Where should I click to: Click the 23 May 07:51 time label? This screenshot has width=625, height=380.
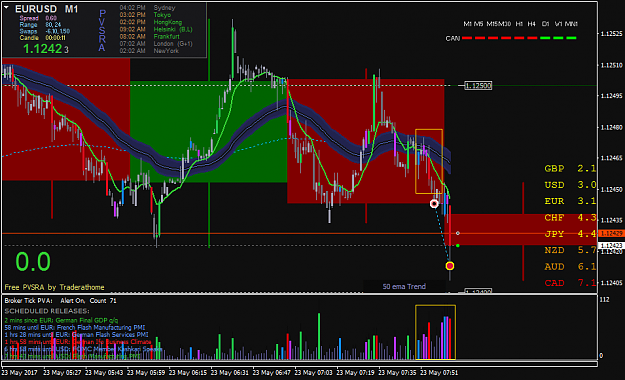[439, 373]
